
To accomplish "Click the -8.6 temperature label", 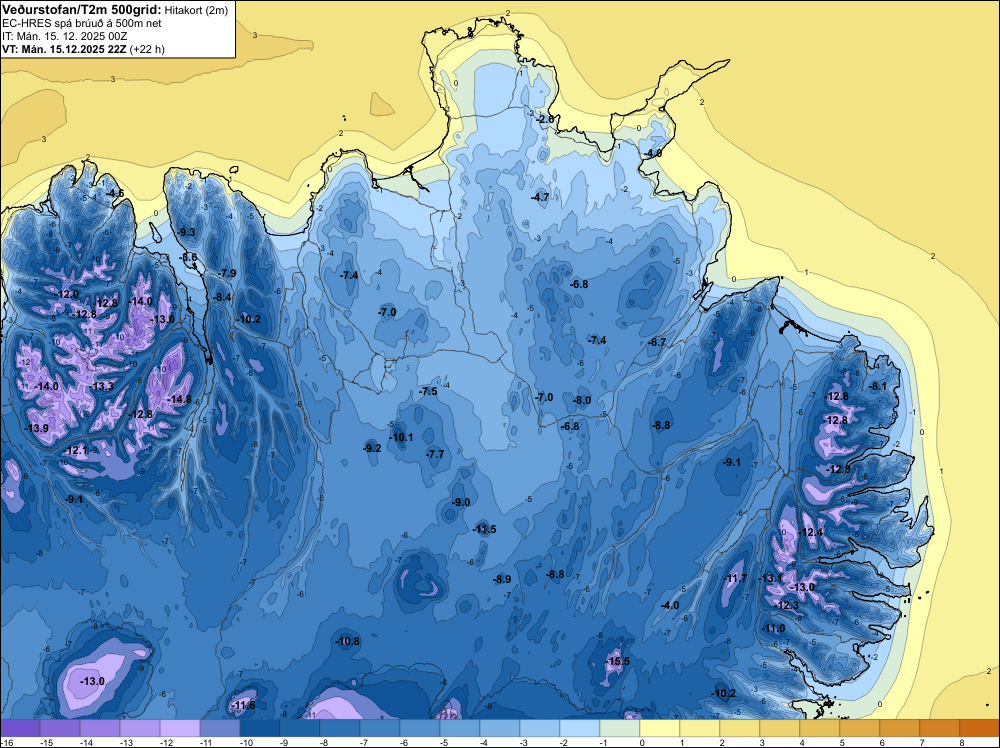I will [x=188, y=257].
